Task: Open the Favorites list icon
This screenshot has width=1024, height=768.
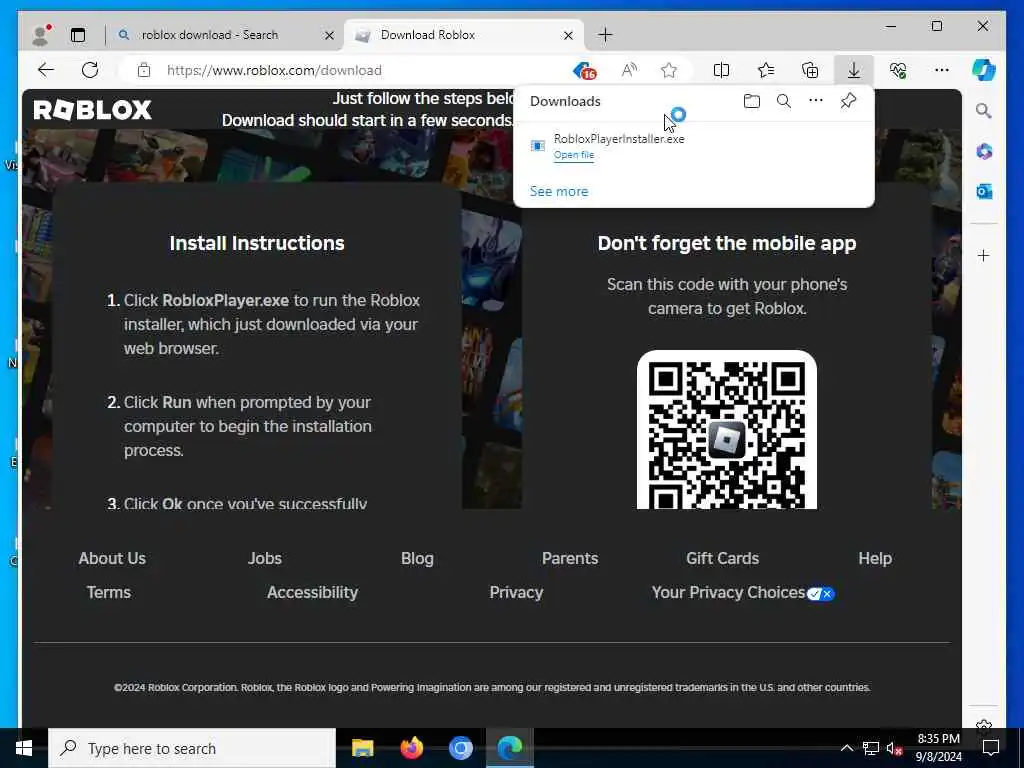Action: 765,70
